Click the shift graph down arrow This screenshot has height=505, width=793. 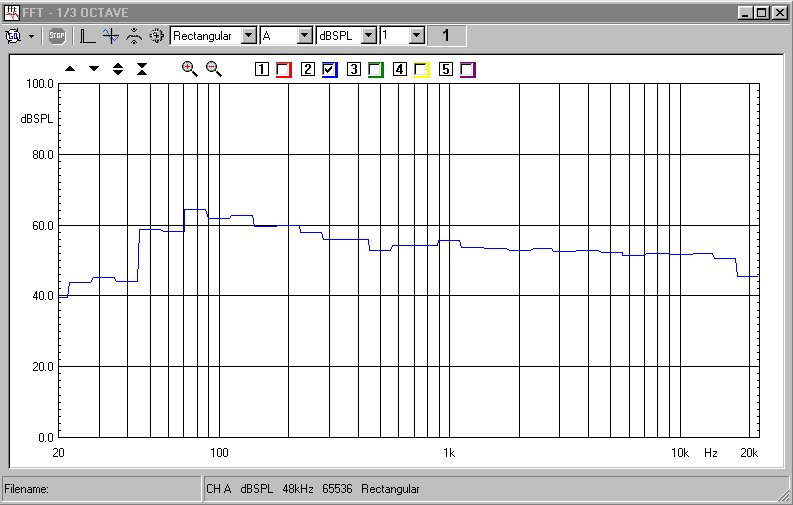[x=94, y=69]
